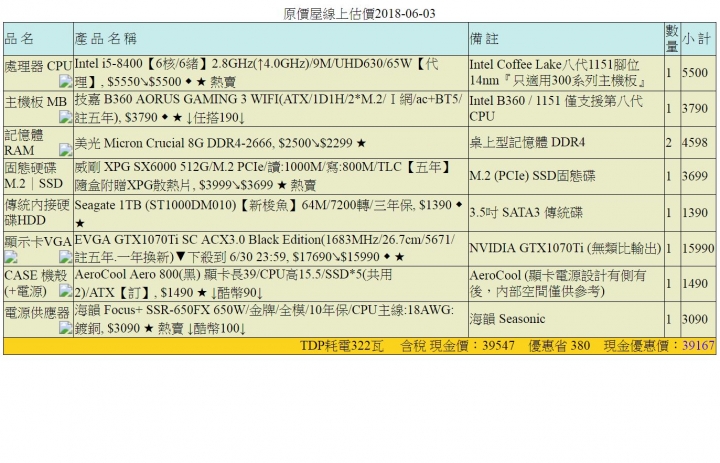Select the 海韻 Focus+ SSR-650FX 650W product
The image size is (720, 463).
pos(264,319)
